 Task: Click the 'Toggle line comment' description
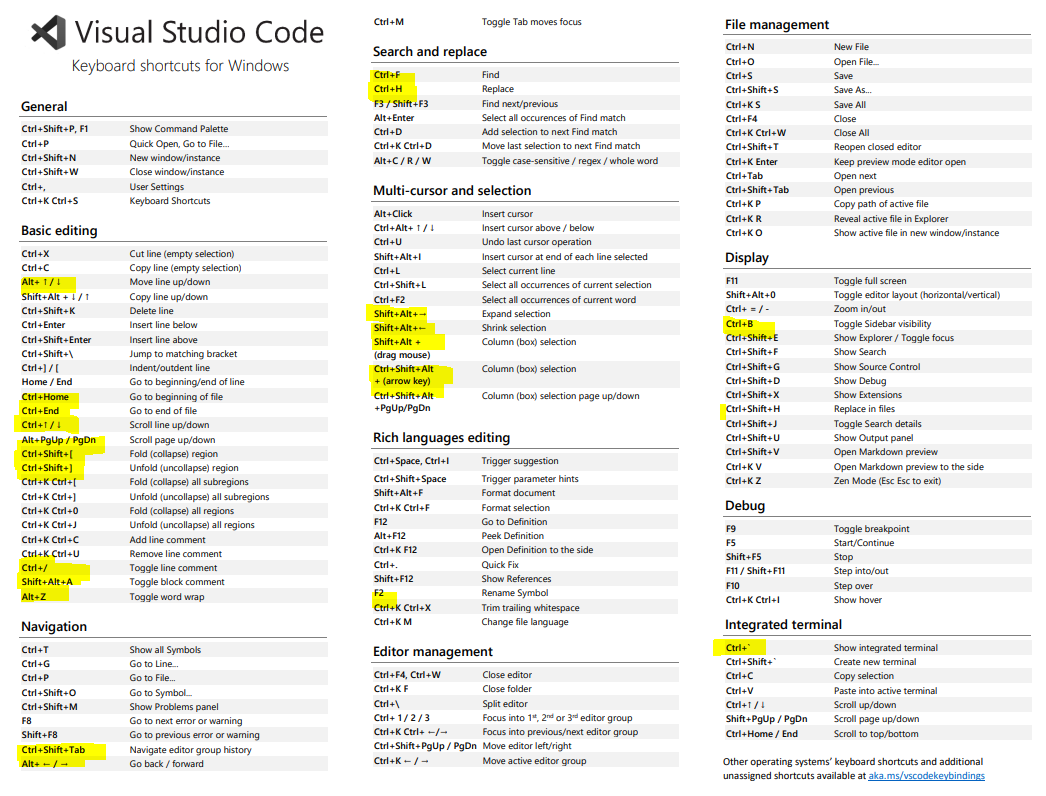[173, 568]
